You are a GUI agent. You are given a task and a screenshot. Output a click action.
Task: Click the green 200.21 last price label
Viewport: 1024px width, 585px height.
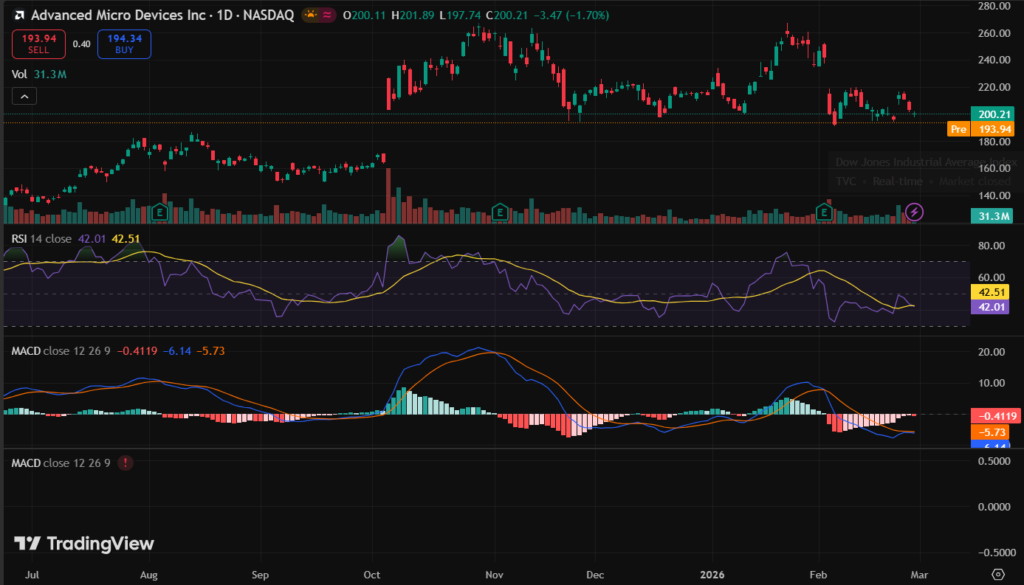point(992,115)
